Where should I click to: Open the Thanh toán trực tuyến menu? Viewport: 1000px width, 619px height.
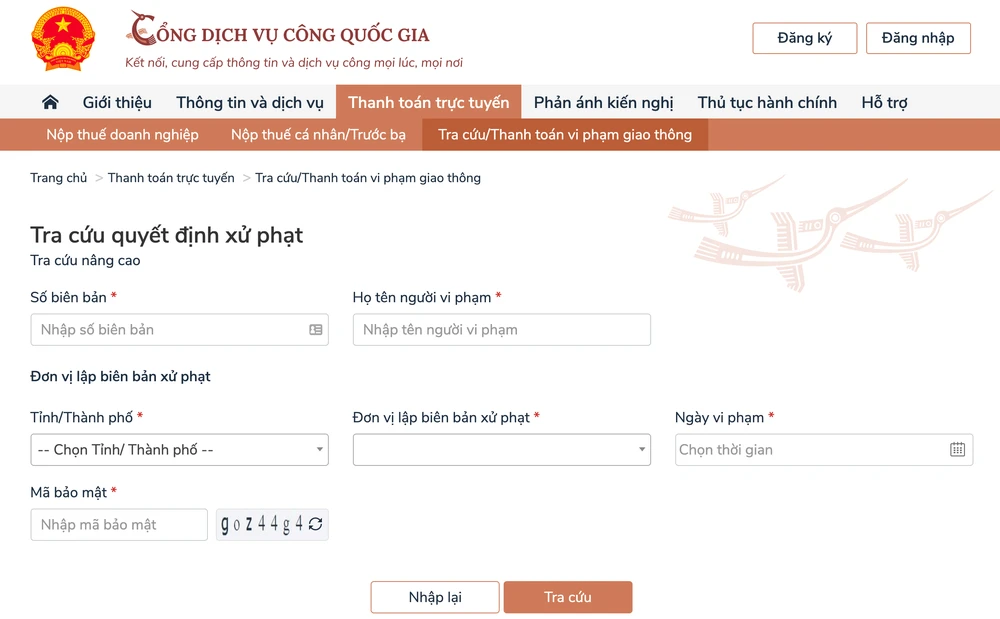click(428, 102)
